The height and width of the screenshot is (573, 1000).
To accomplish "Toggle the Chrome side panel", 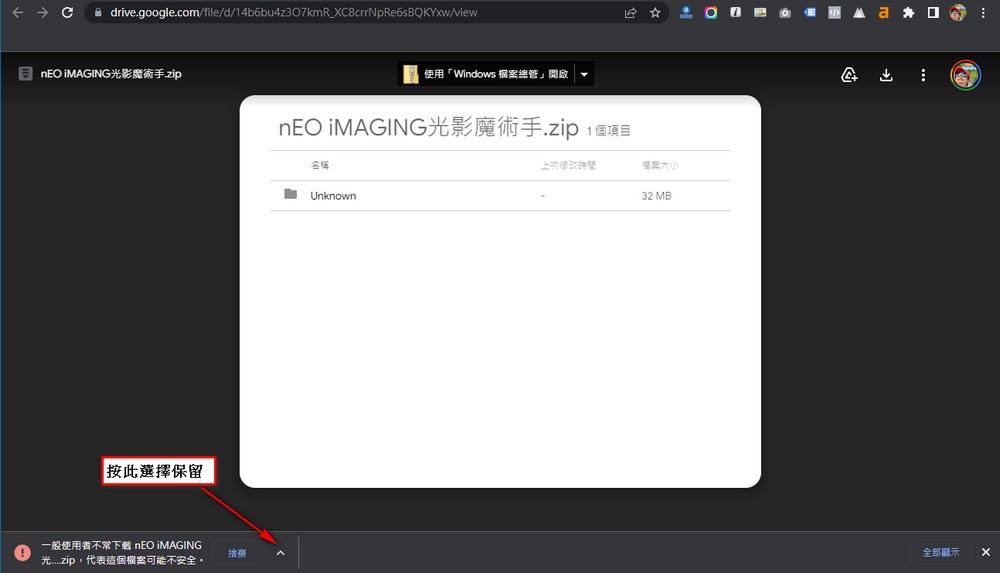I will 932,13.
